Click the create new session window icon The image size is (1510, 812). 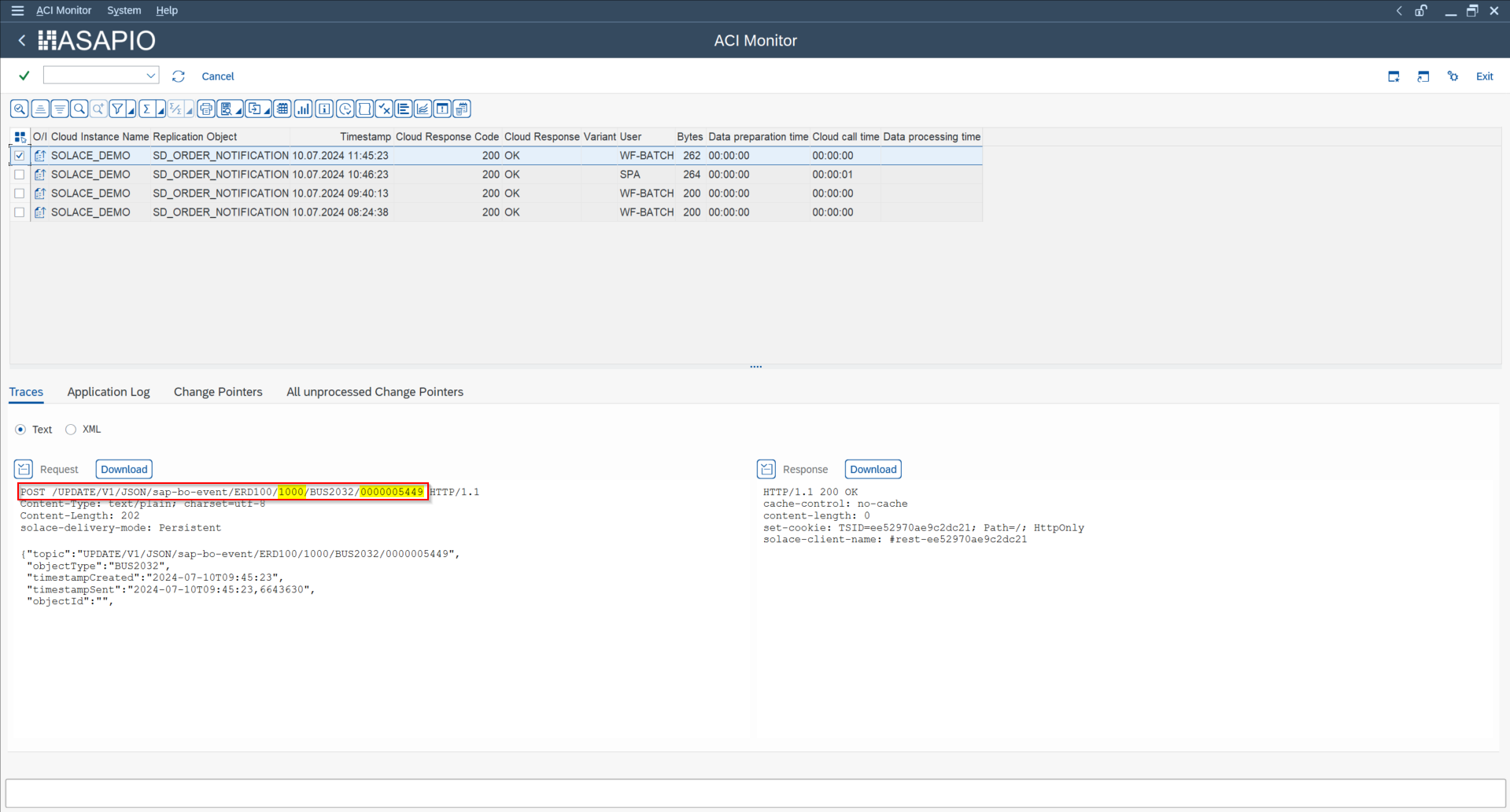(1394, 76)
